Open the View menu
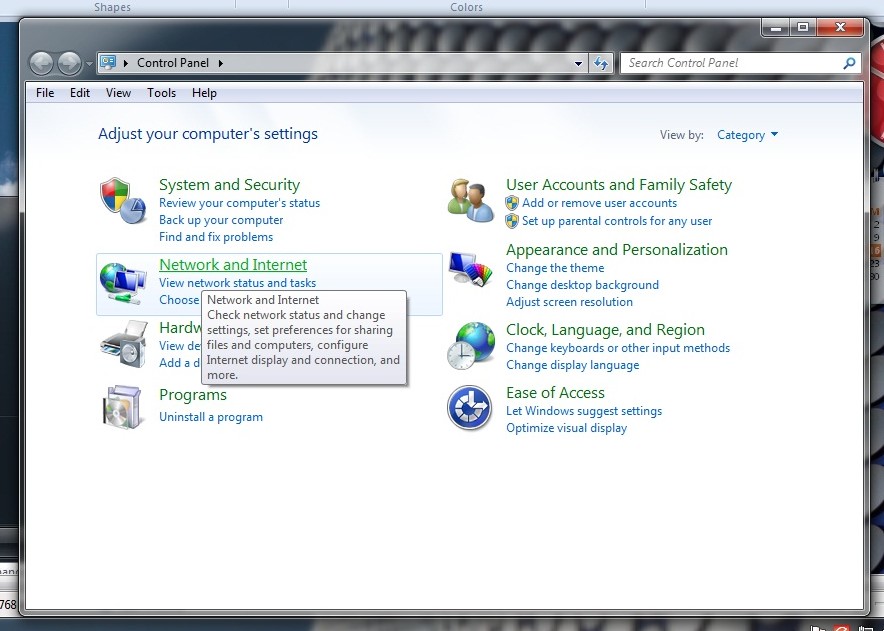 point(118,93)
